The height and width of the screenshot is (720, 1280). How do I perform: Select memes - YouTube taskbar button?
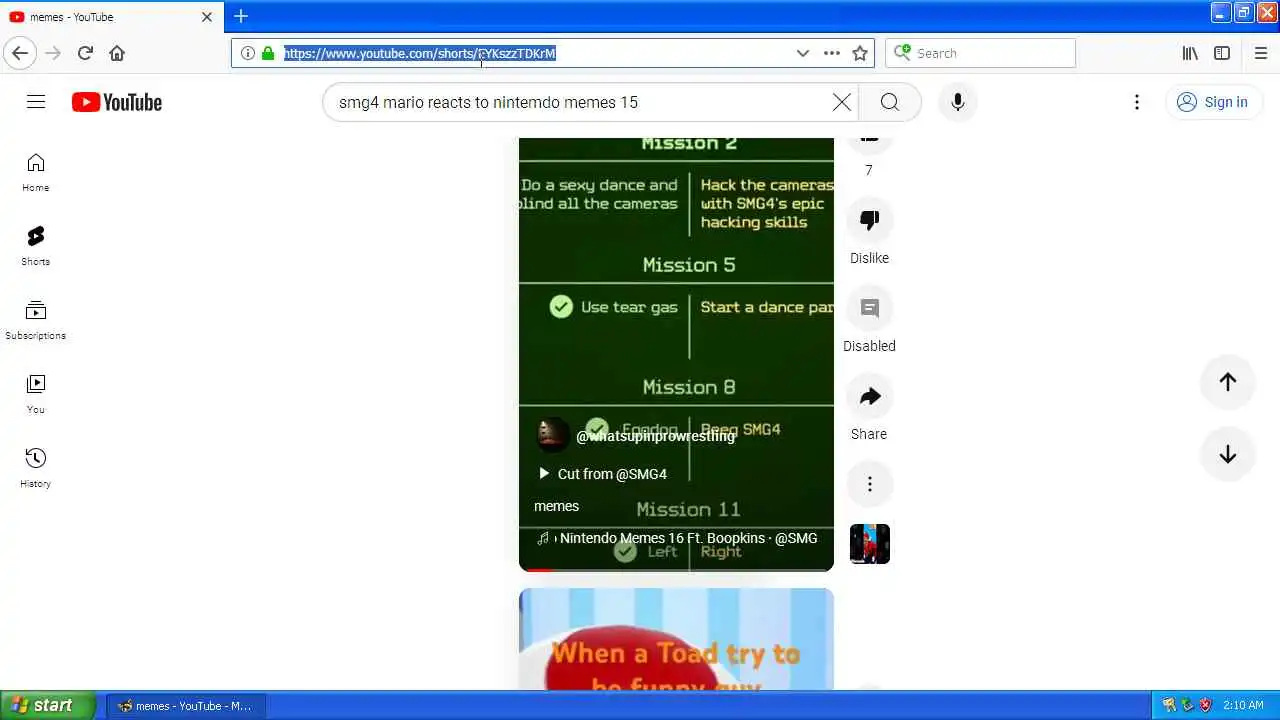click(x=185, y=705)
